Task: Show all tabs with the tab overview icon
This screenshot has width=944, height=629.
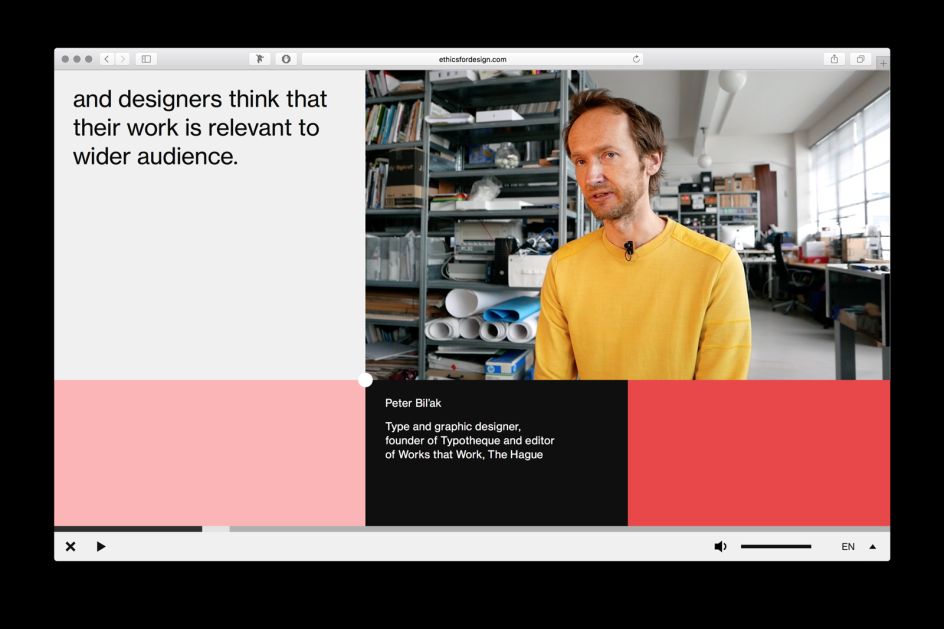Action: 860,58
